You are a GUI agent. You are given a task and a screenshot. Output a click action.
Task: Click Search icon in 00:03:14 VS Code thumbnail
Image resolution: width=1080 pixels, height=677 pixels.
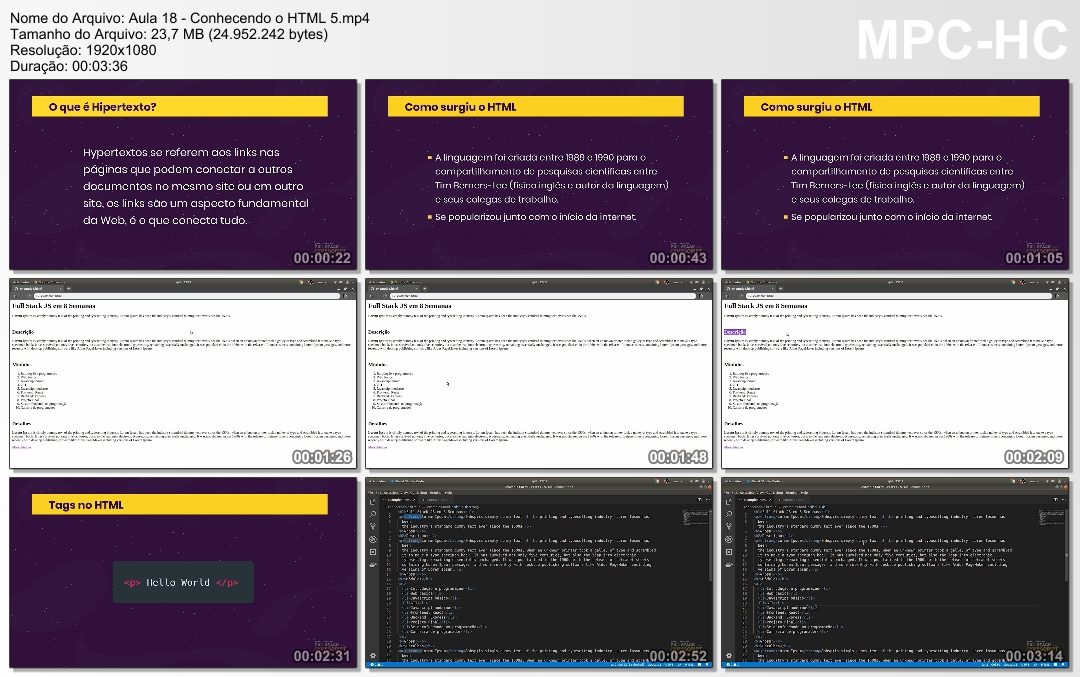click(x=729, y=513)
